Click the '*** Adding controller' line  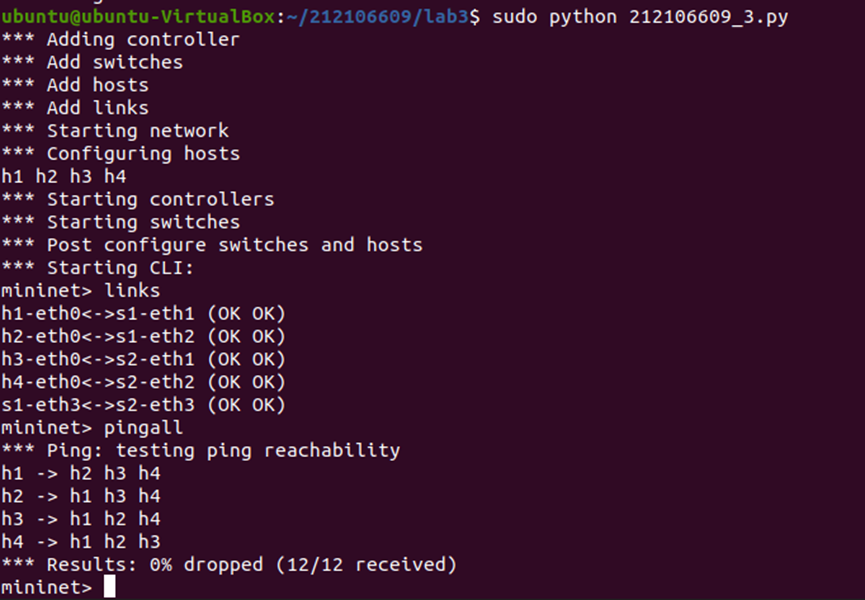pyautogui.click(x=121, y=40)
